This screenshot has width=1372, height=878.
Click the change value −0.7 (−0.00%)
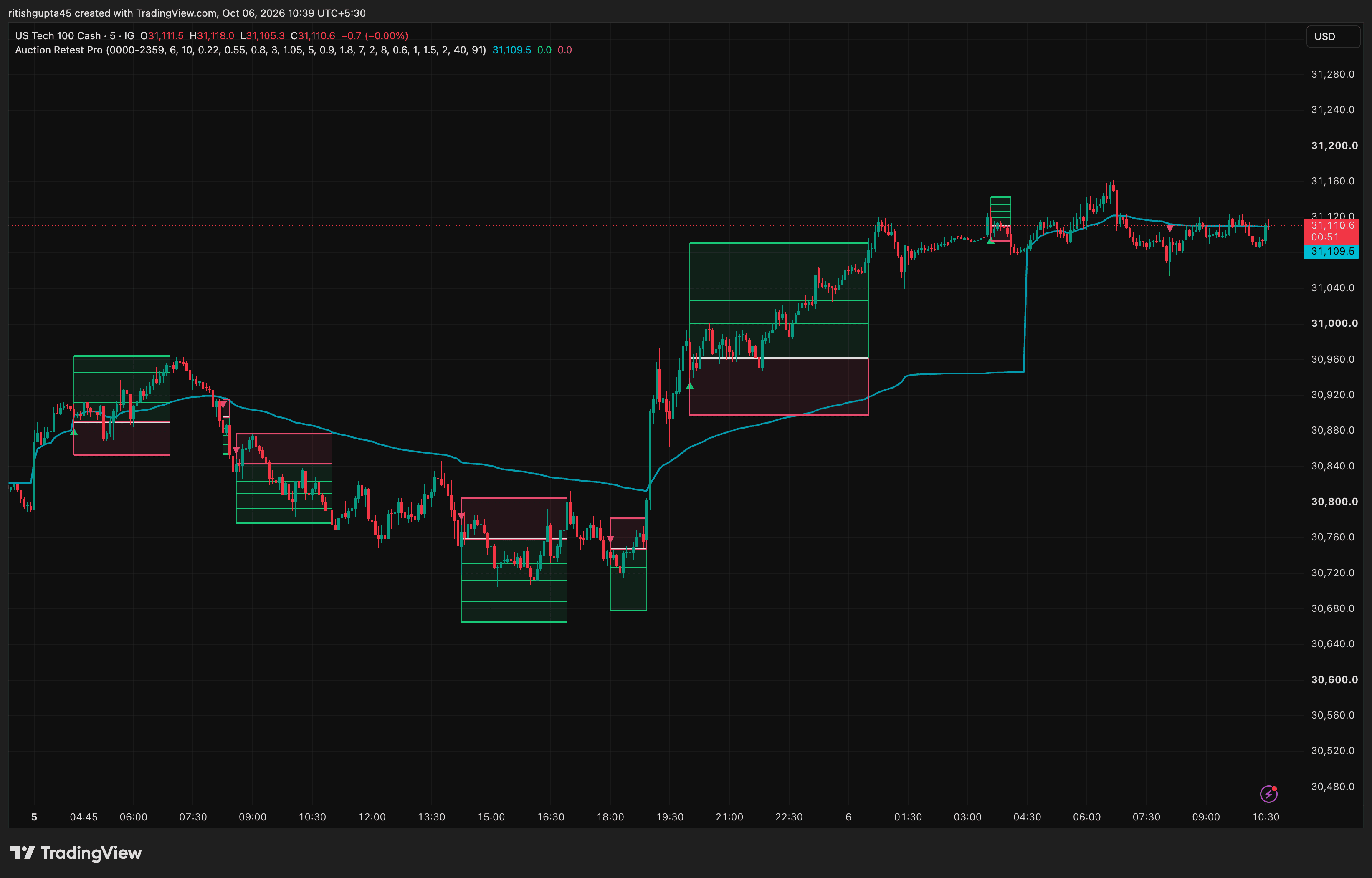pyautogui.click(x=374, y=35)
